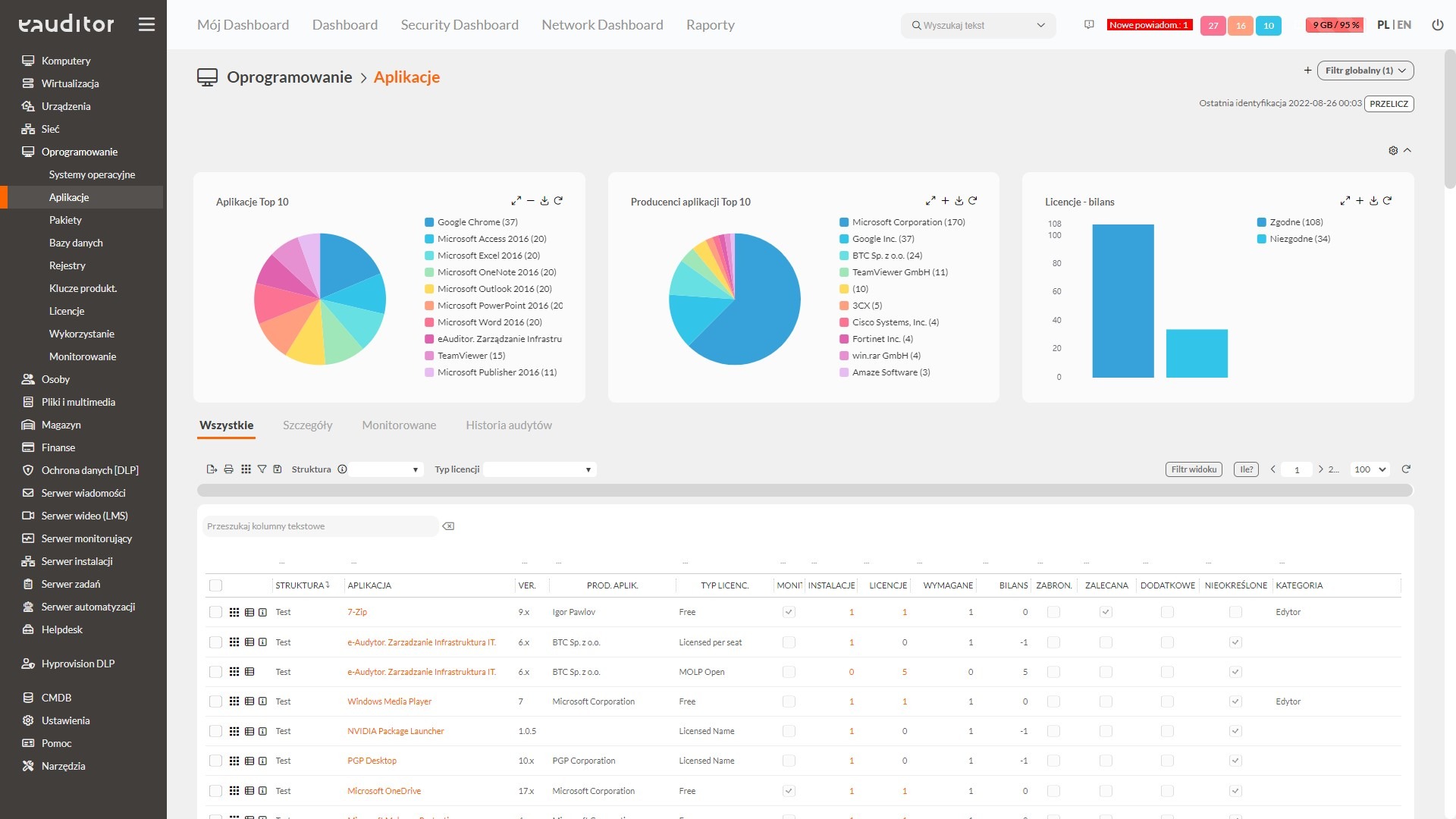Open the table filter funnel
The image size is (1456, 819).
pyautogui.click(x=262, y=469)
